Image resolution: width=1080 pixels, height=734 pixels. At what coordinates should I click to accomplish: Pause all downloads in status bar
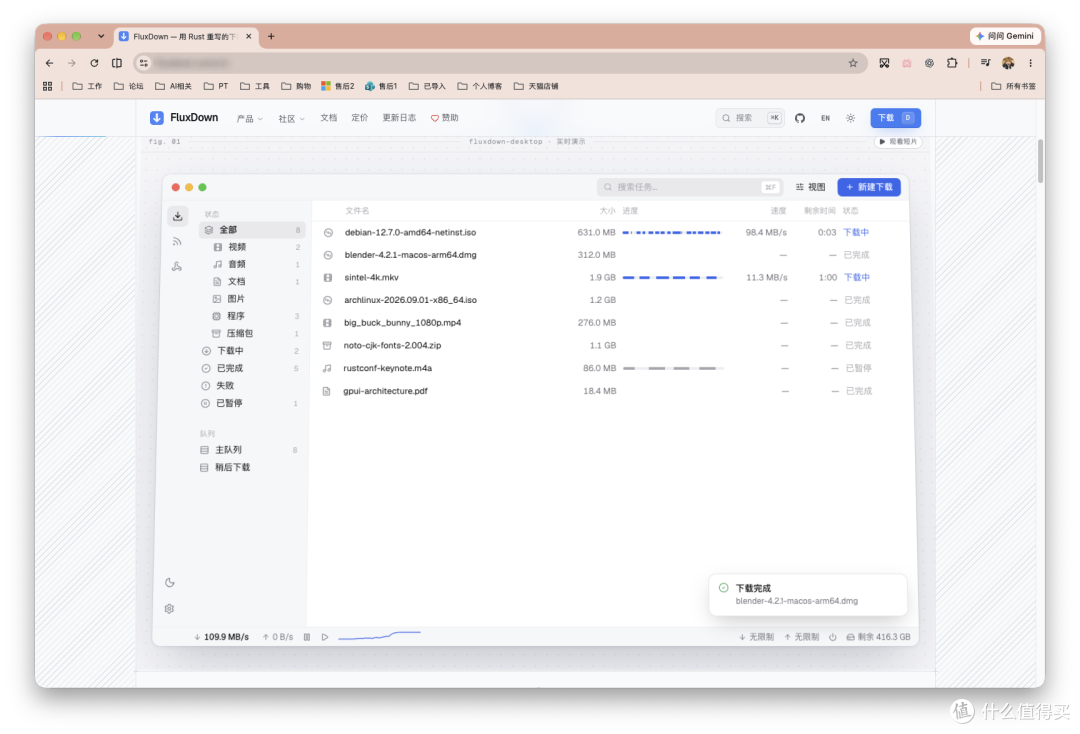click(307, 637)
